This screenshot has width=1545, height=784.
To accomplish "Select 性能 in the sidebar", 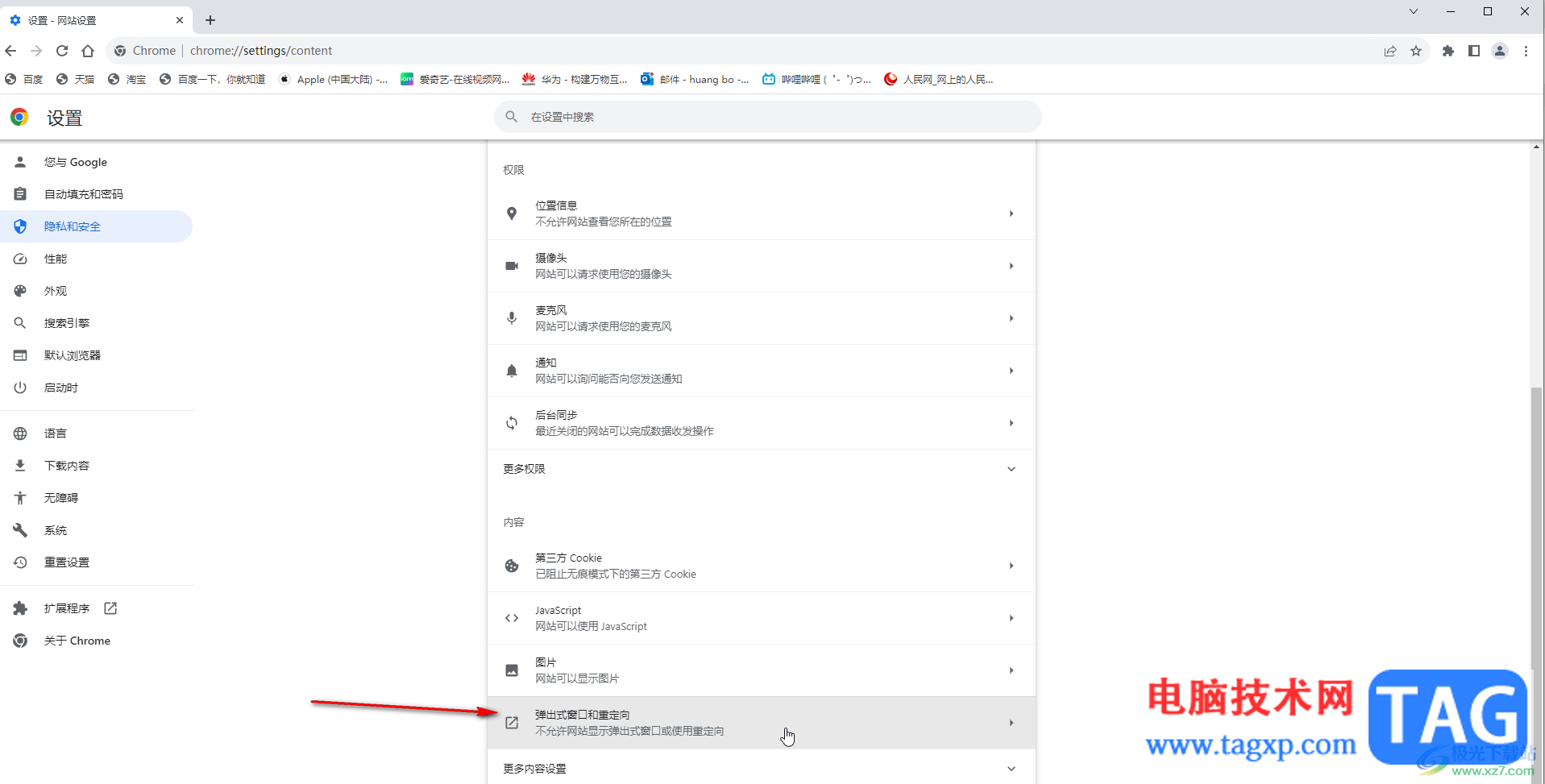I will coord(97,259).
